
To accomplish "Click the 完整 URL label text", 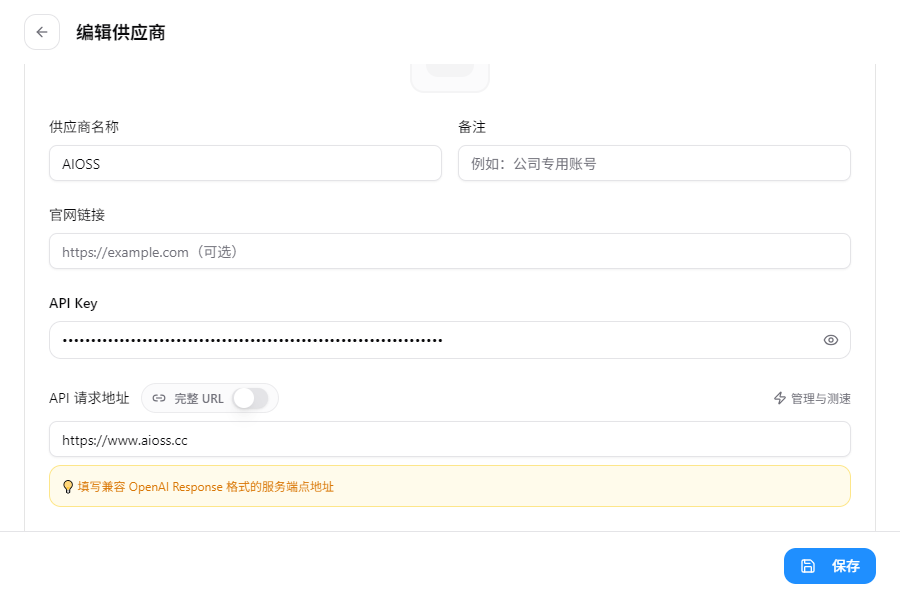I will [199, 398].
